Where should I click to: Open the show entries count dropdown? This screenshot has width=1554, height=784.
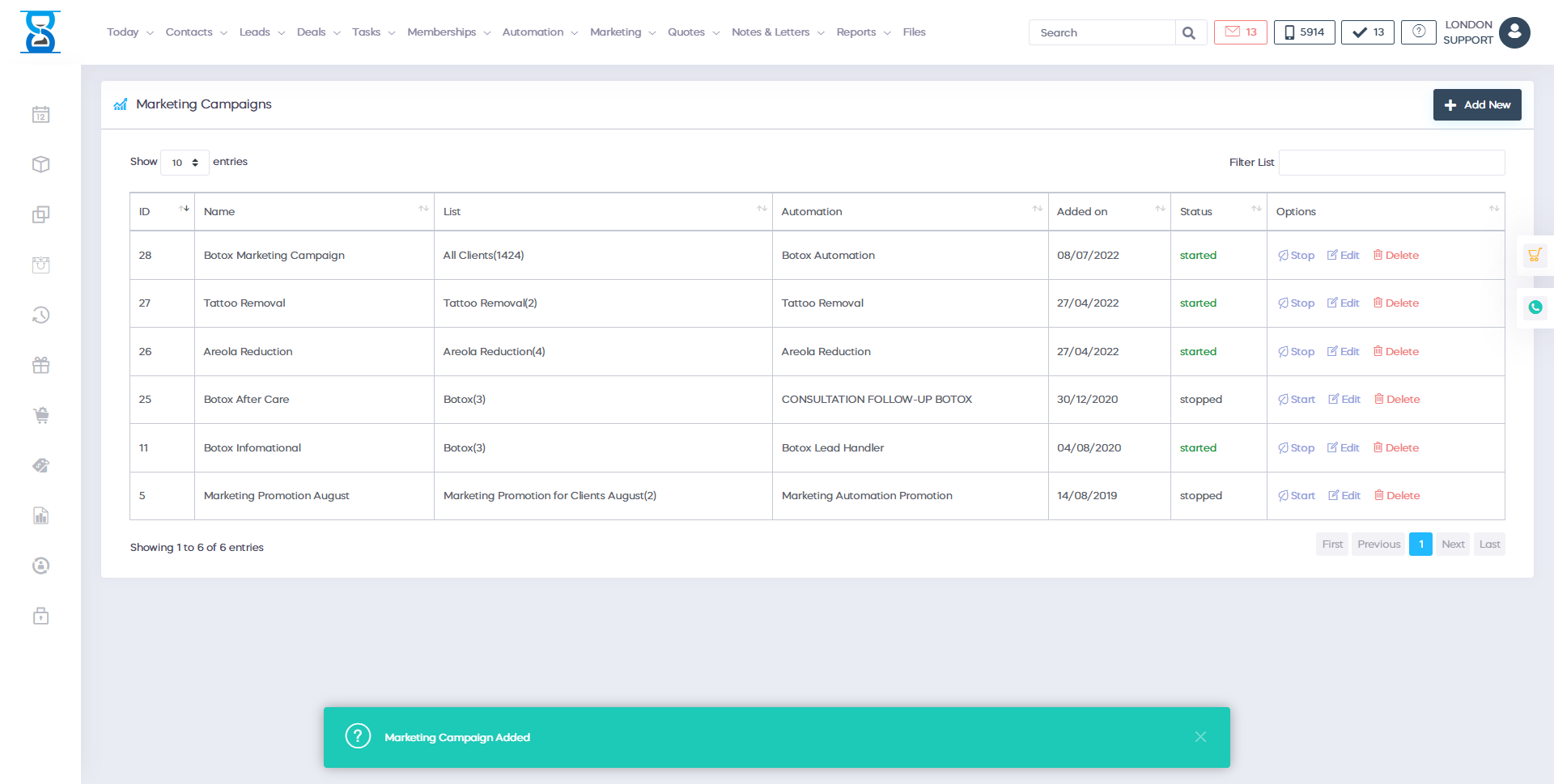tap(185, 163)
